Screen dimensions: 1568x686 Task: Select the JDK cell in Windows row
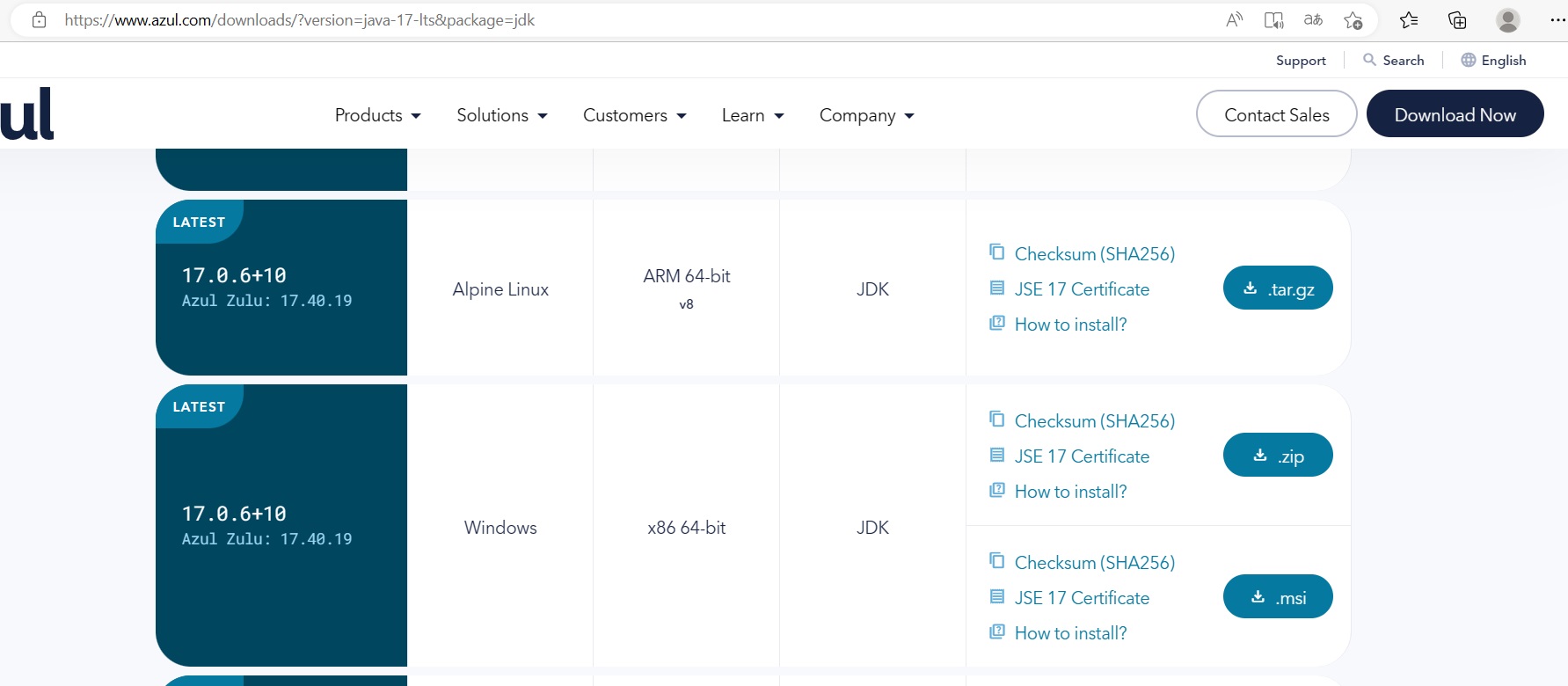click(872, 528)
